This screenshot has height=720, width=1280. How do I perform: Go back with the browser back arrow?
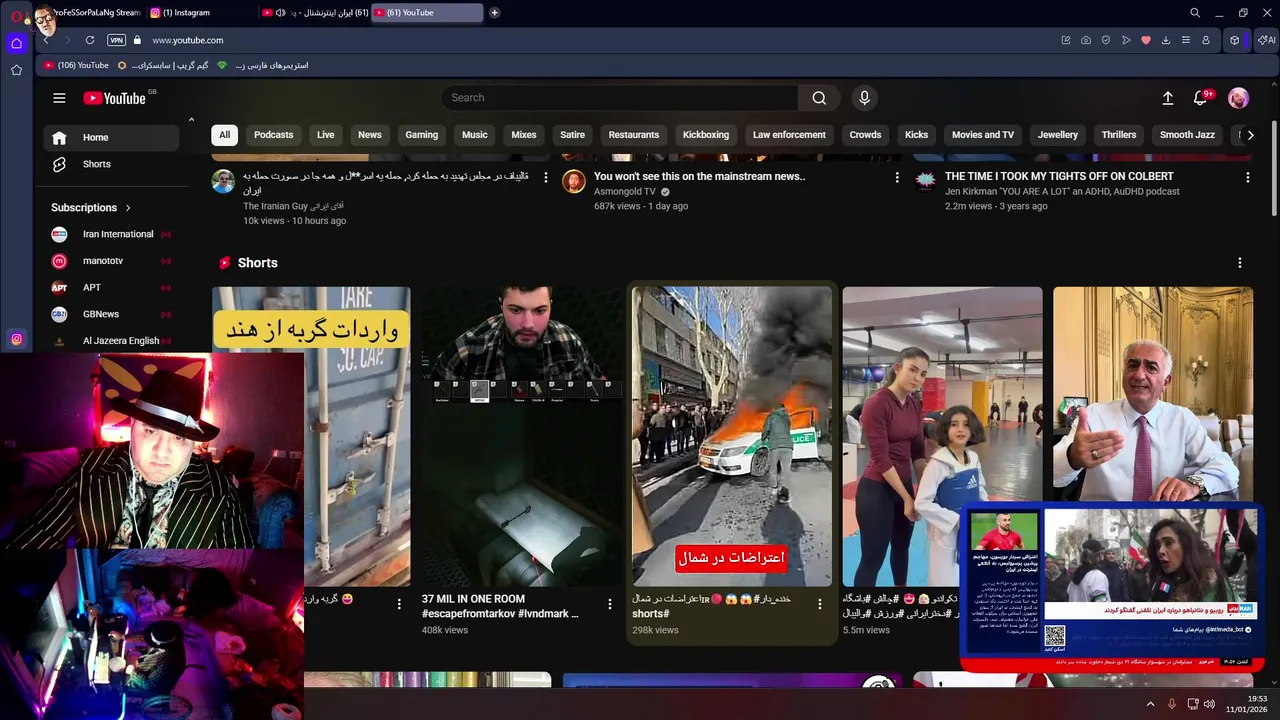tap(46, 40)
